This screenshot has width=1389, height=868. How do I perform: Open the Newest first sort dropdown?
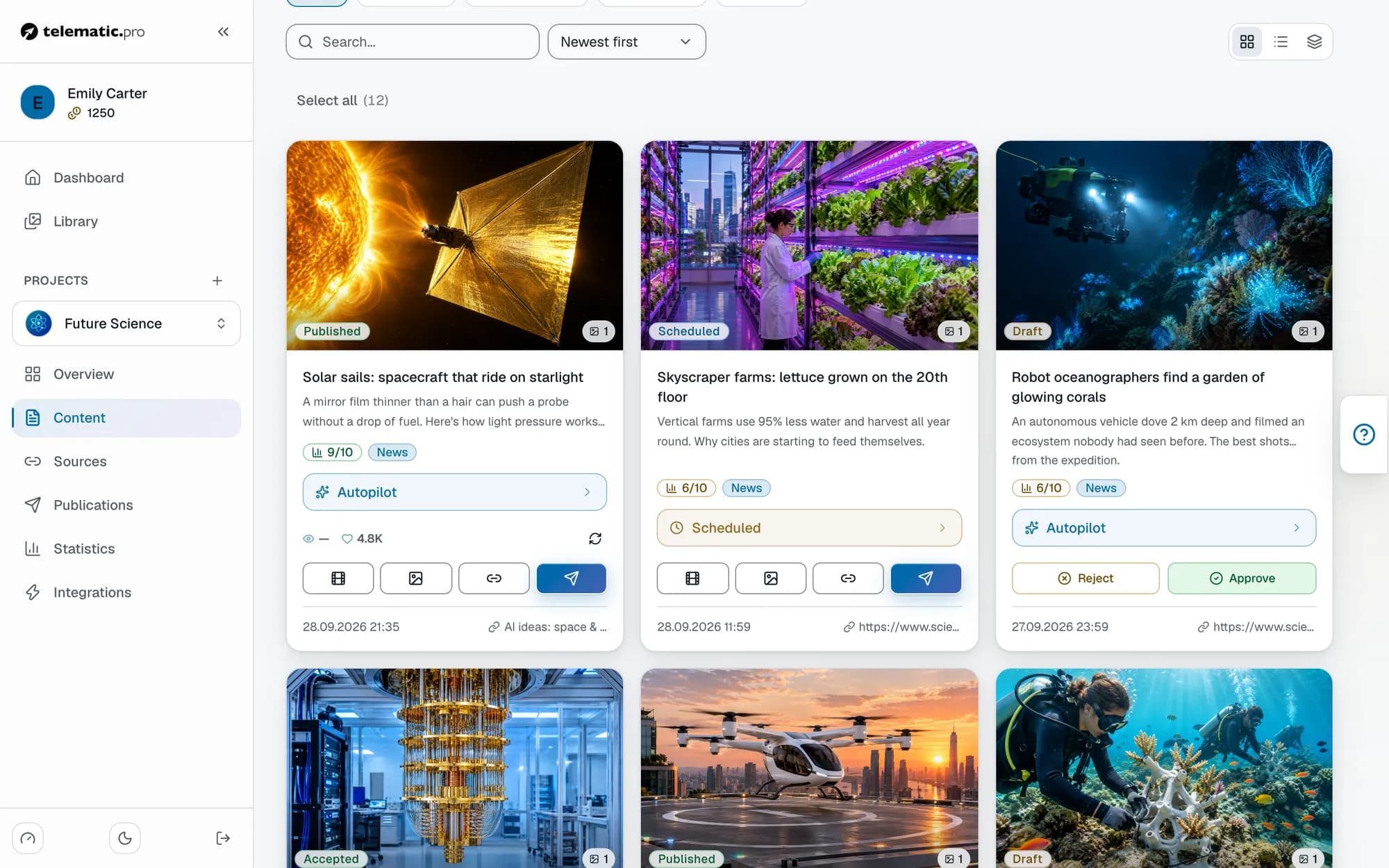(x=626, y=42)
